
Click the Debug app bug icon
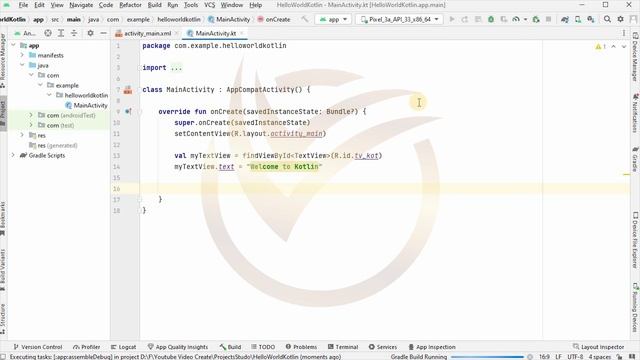491,19
